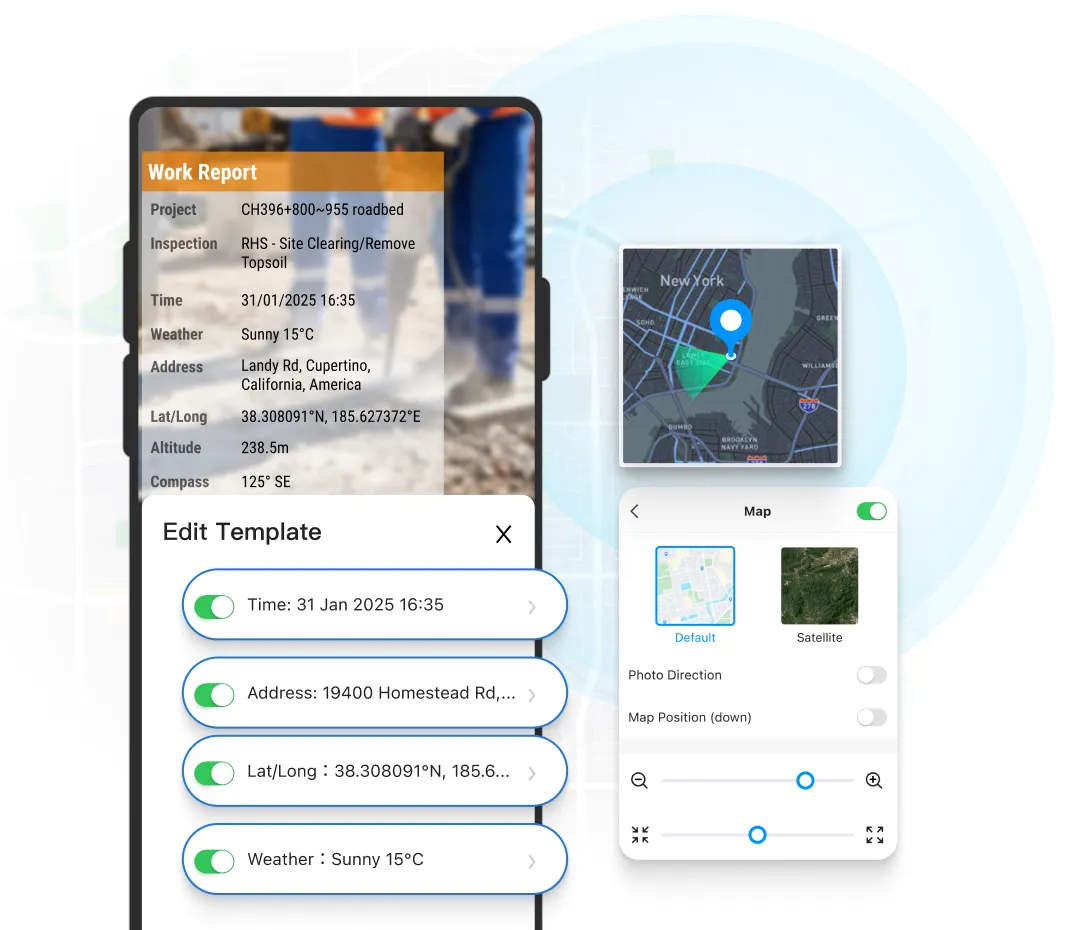Switch to the Satellite map style
1091x930 pixels.
819,586
